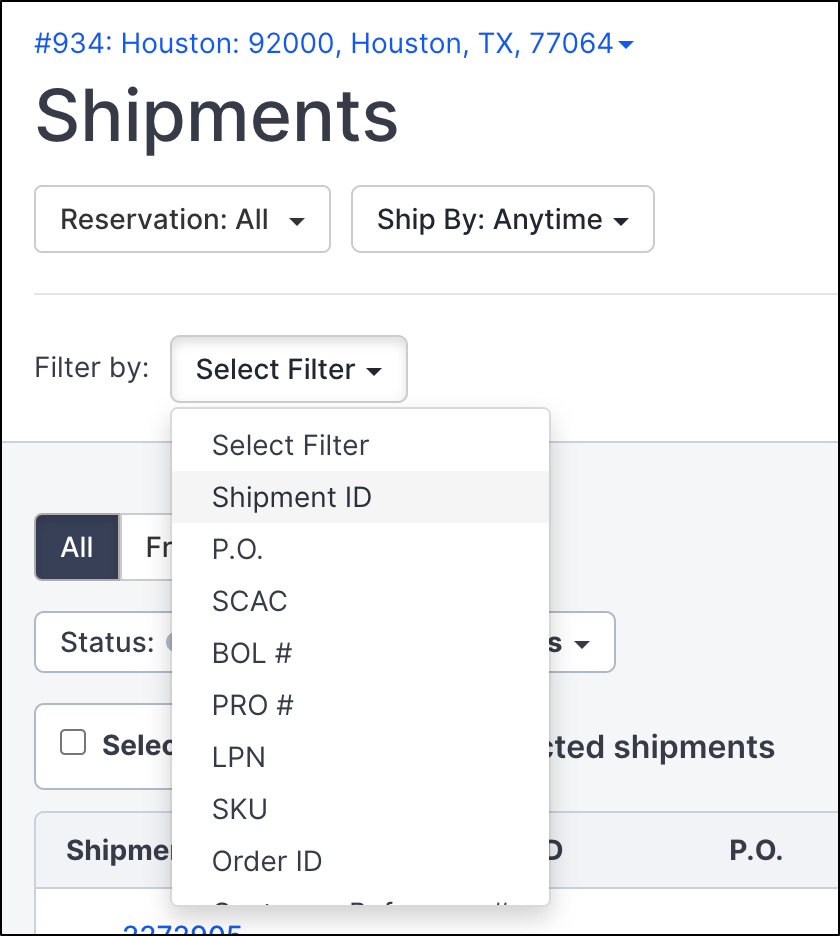Viewport: 840px width, 936px height.
Task: Open the Ship By: Anytime dropdown
Action: click(502, 219)
